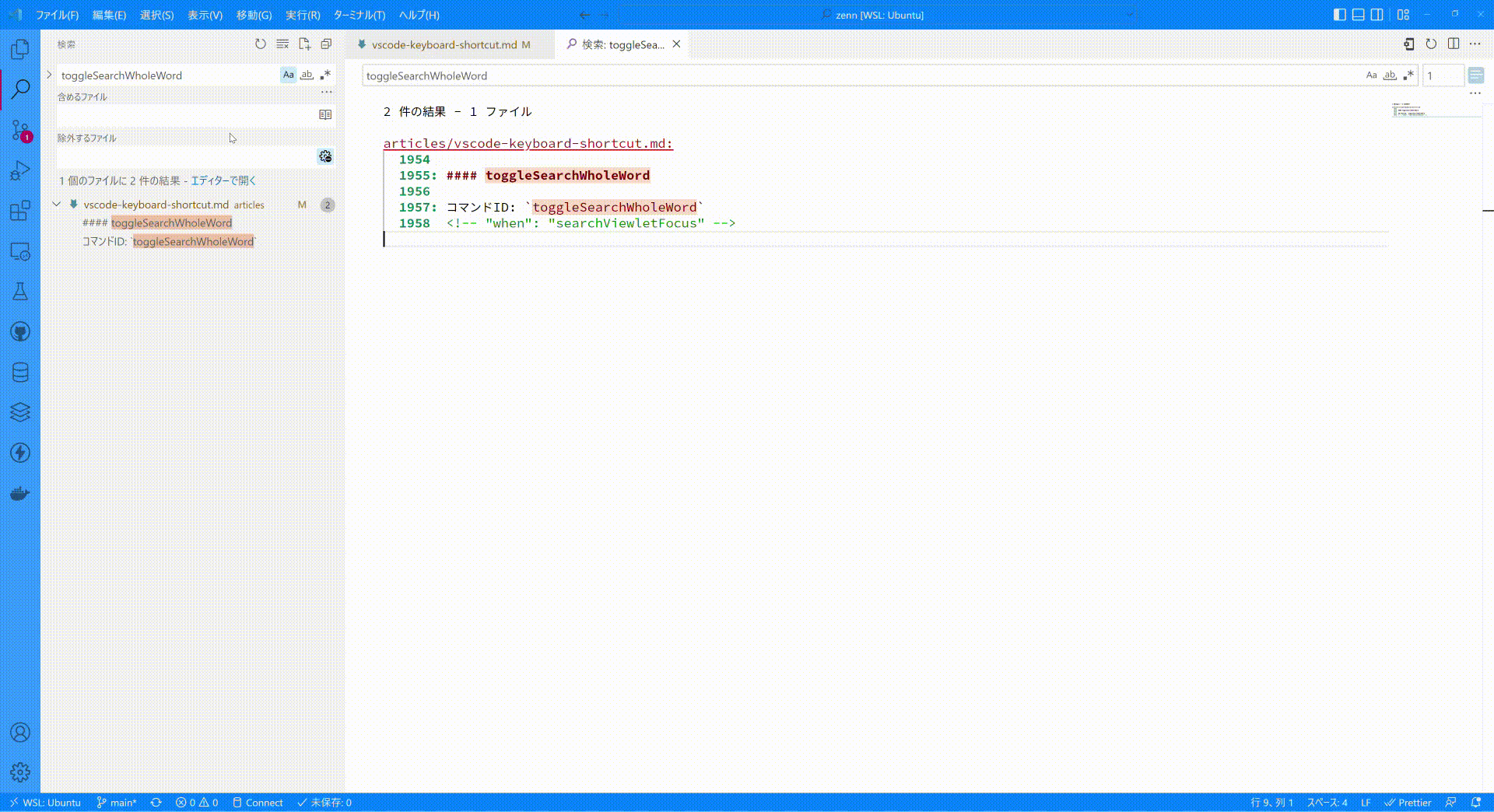Split the editor to the right

[x=1454, y=44]
